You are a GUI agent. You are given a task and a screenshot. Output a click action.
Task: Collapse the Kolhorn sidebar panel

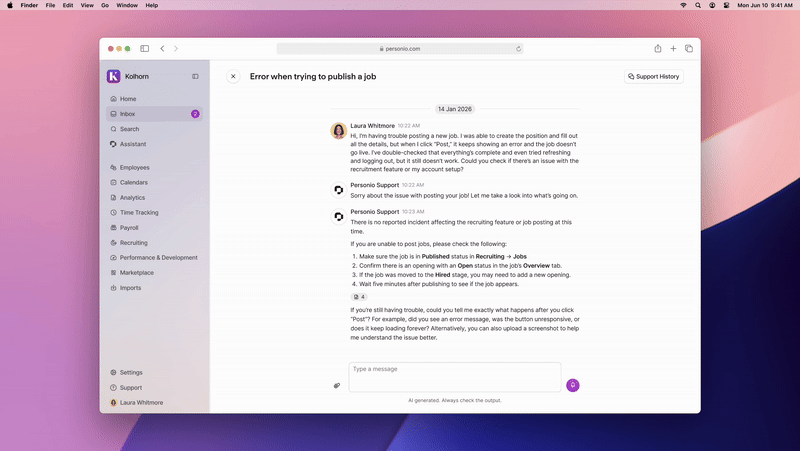(x=195, y=76)
